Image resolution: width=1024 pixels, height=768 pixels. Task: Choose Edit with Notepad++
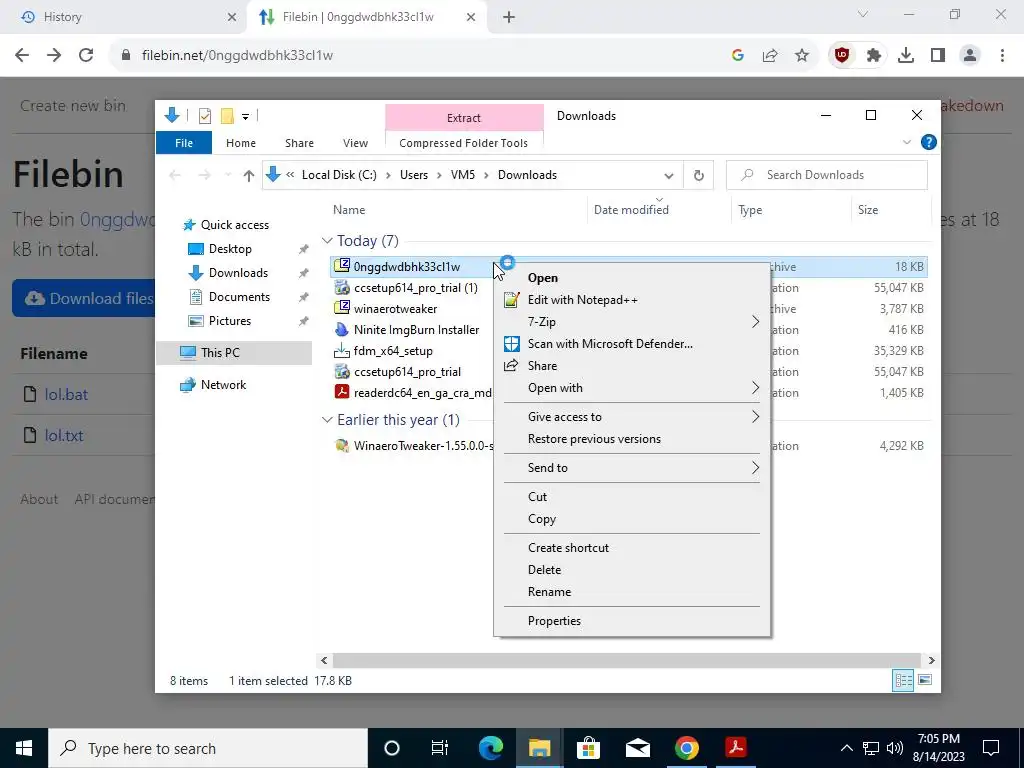pyautogui.click(x=632, y=300)
